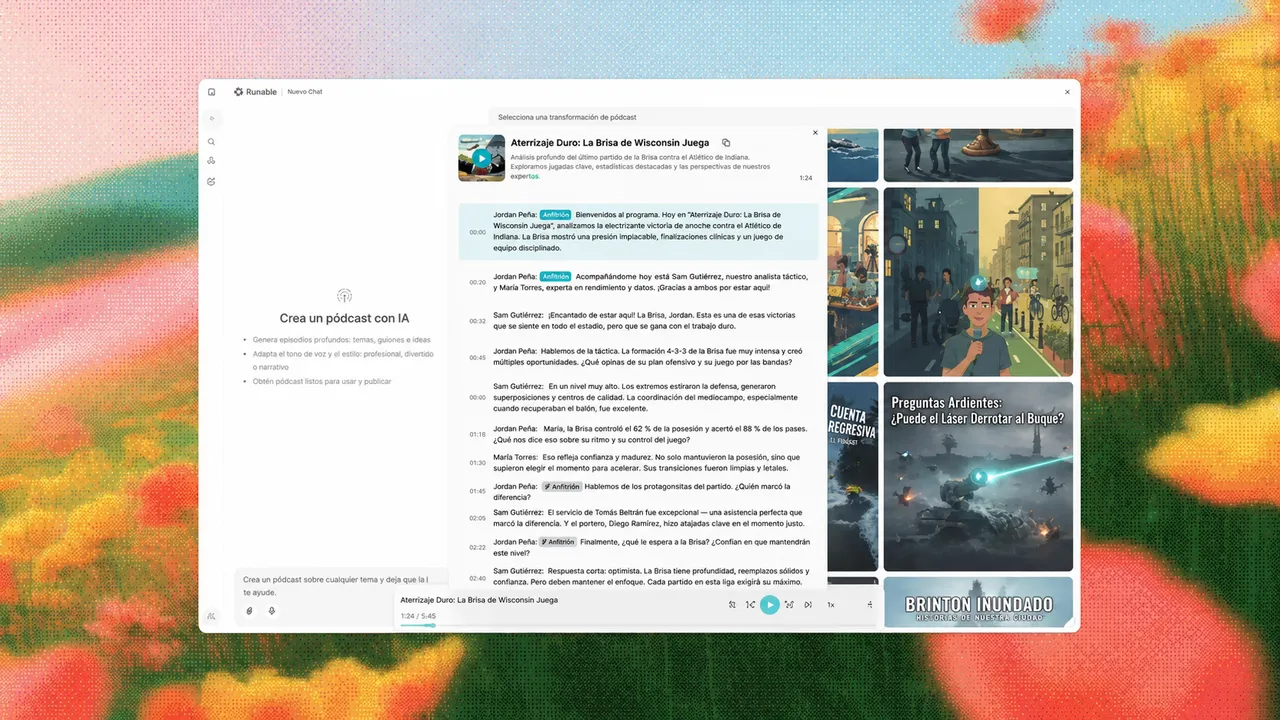Viewport: 1280px width, 720px height.
Task: Click the episode title 'Aterrizaje Duro: La Brisa de Wisconsin Juega'
Action: click(x=610, y=143)
